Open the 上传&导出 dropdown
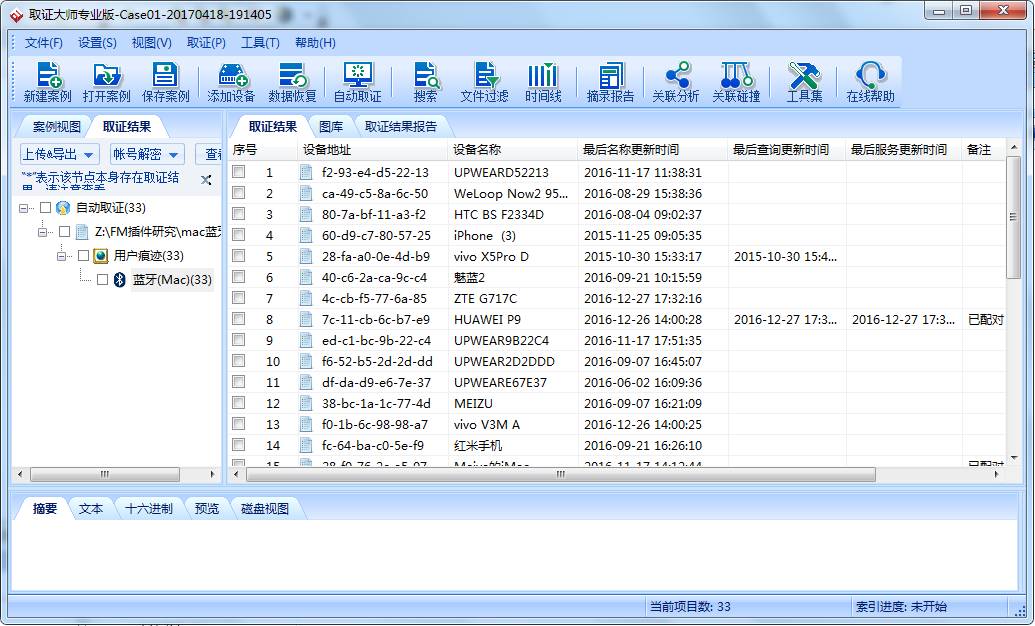1035x626 pixels. pyautogui.click(x=59, y=154)
